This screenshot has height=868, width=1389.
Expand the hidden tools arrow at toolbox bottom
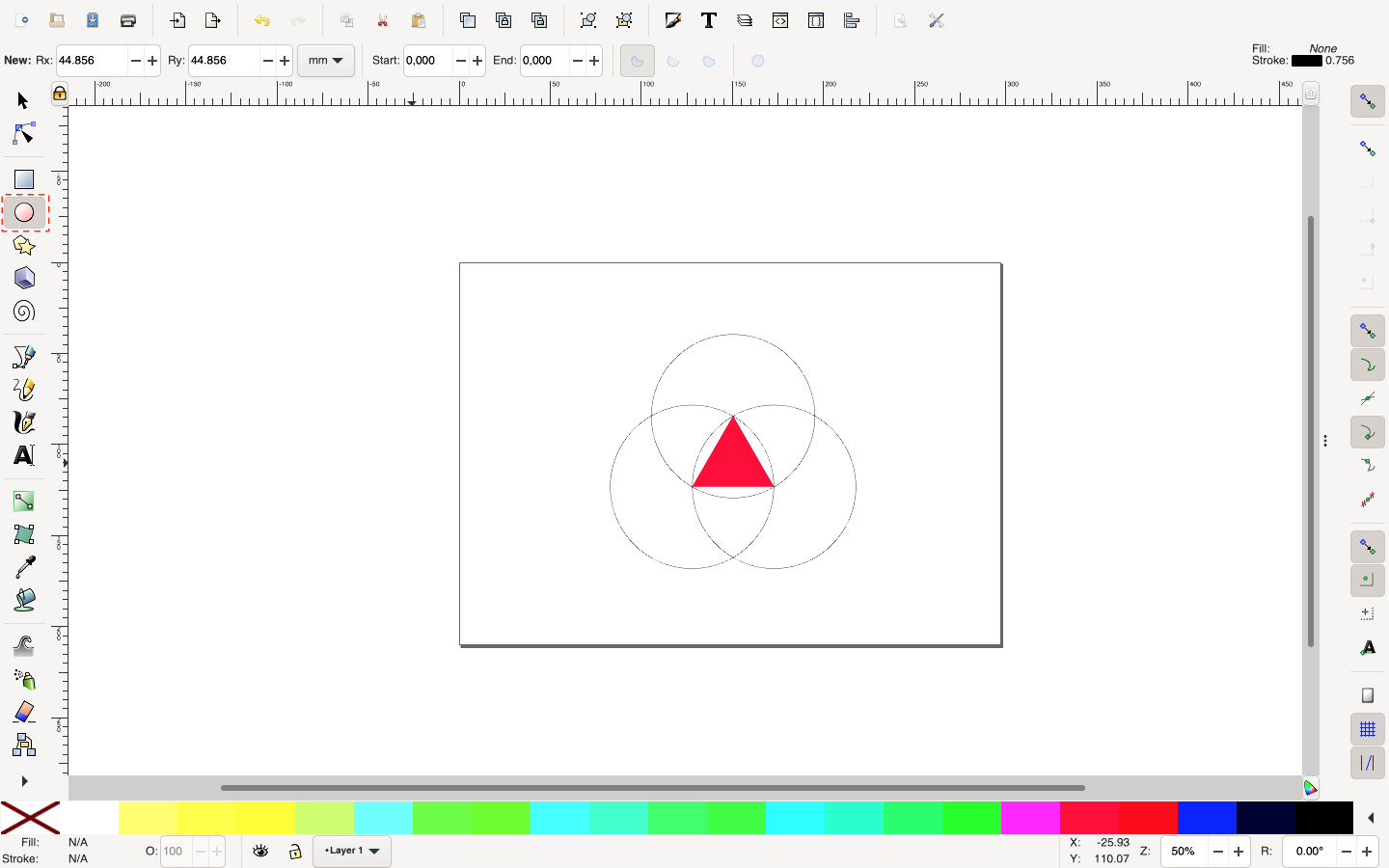tap(23, 781)
